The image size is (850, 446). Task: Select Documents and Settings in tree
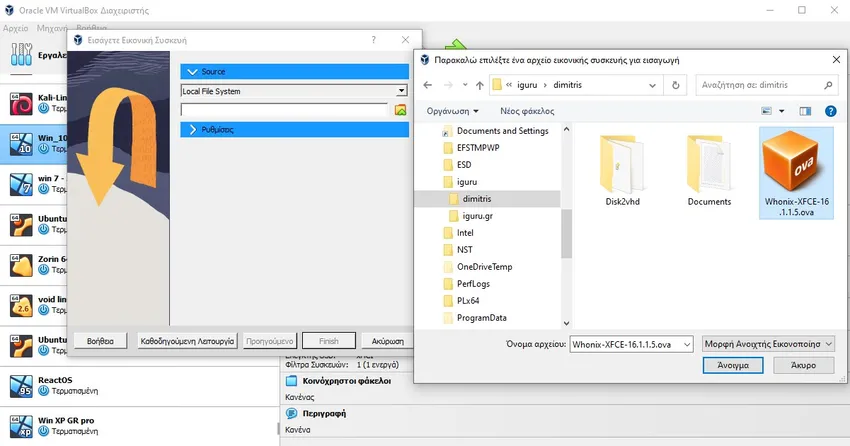503,131
